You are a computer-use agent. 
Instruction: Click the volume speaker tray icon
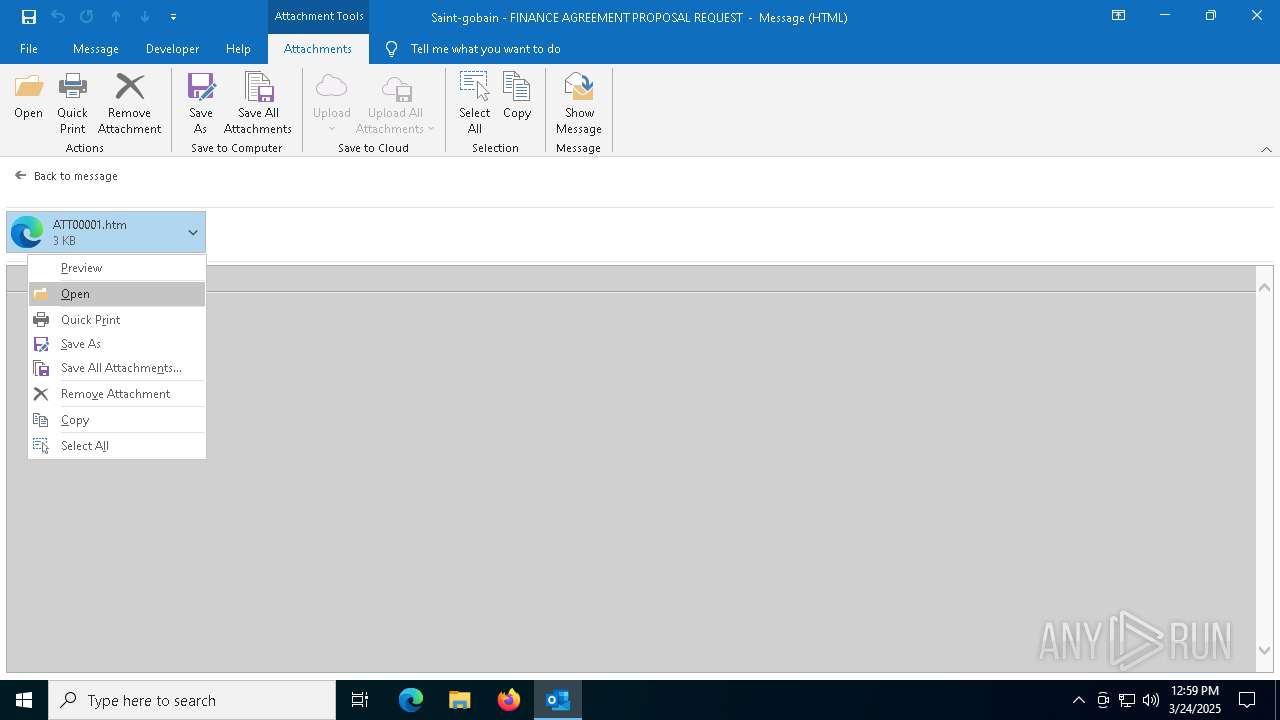coord(1151,700)
